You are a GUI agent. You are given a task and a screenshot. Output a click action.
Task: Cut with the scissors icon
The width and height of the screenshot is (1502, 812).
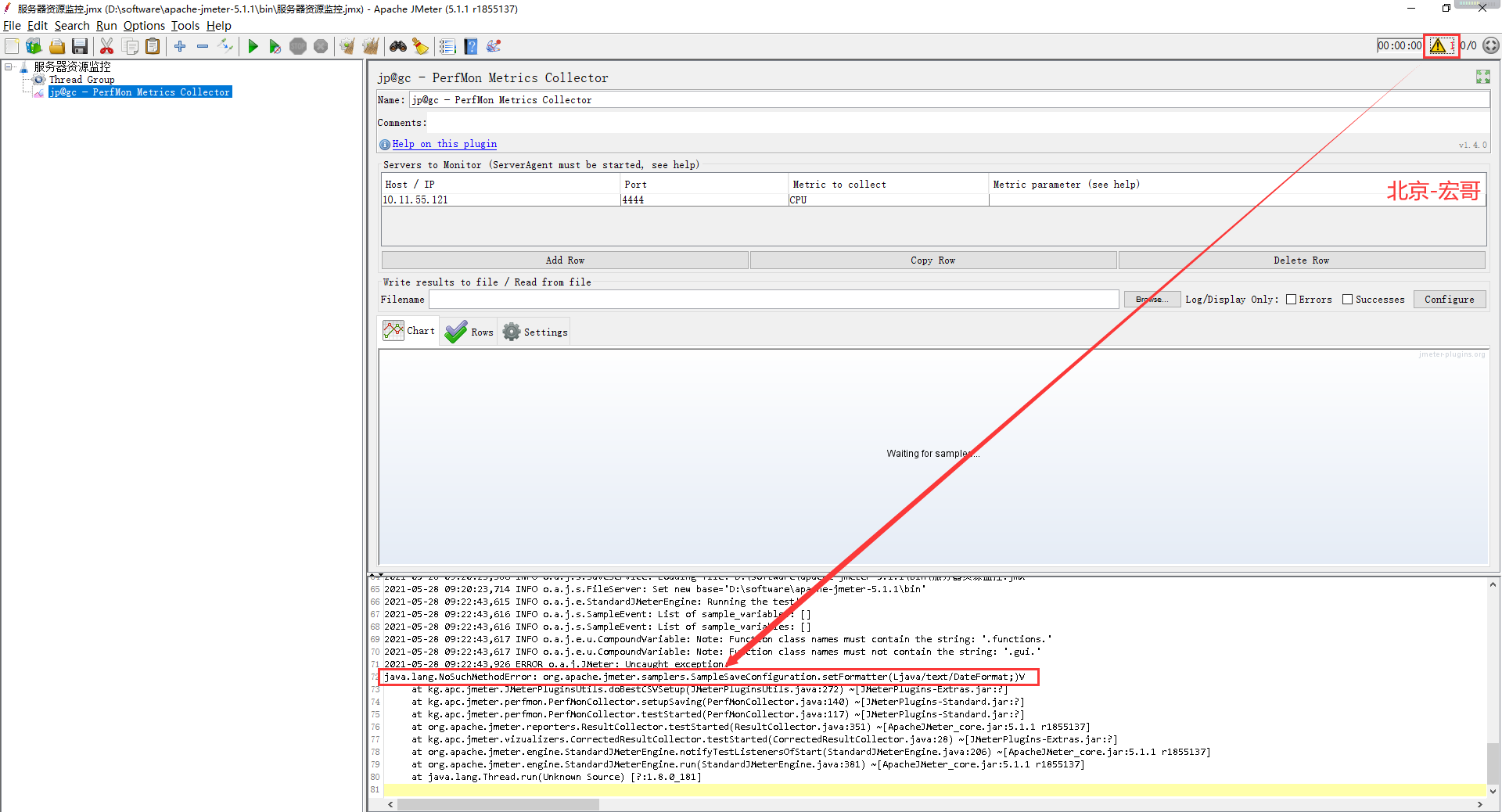(107, 46)
